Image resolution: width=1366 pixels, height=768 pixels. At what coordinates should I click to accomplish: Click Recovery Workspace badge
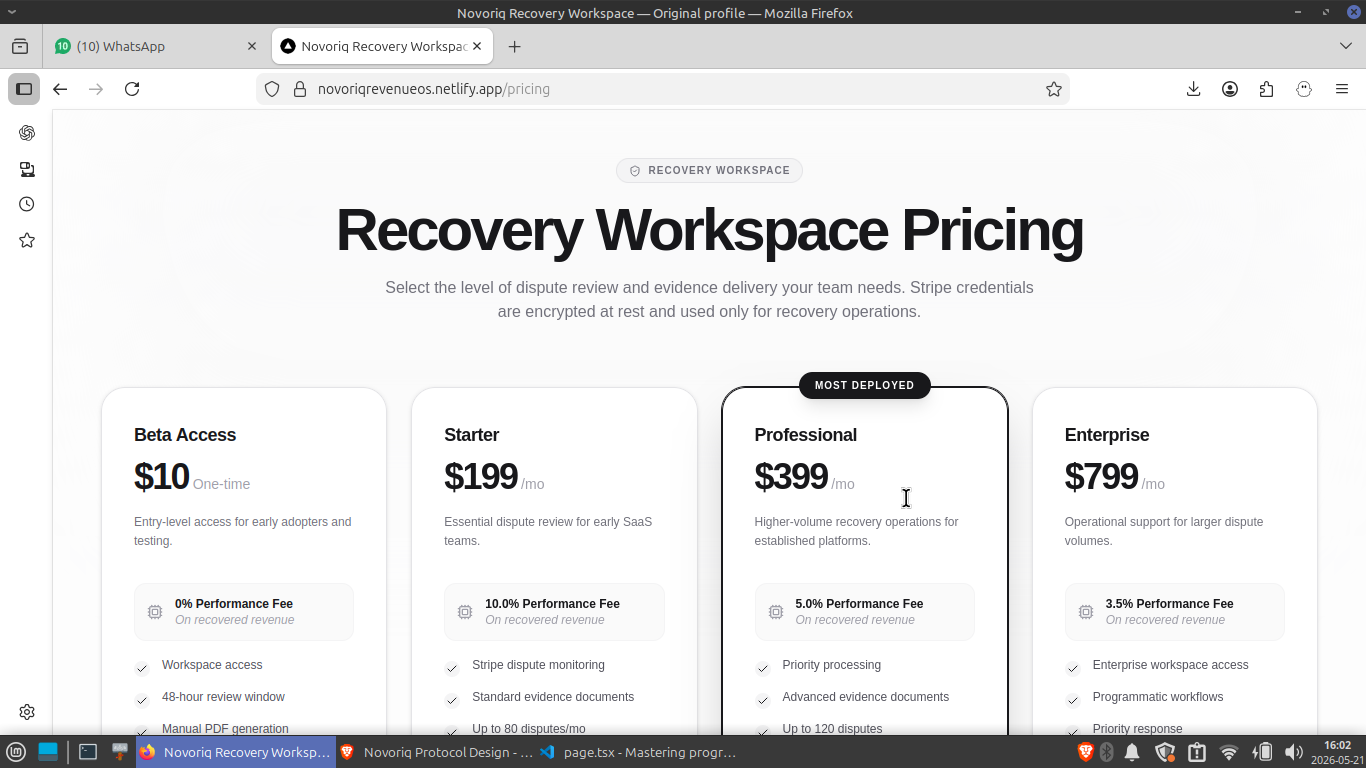[x=709, y=170]
